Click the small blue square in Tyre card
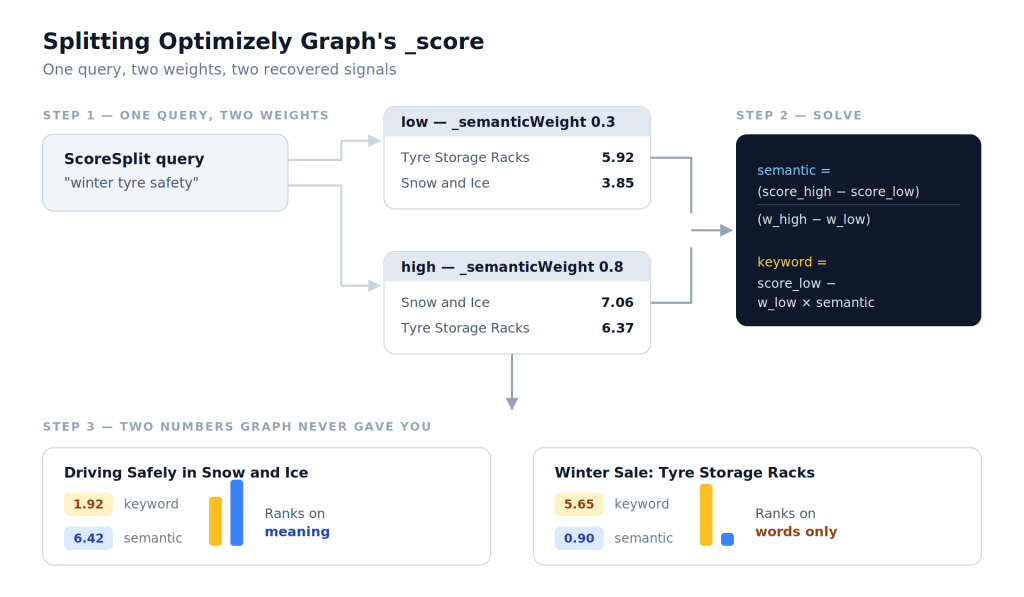 pyautogui.click(x=728, y=540)
